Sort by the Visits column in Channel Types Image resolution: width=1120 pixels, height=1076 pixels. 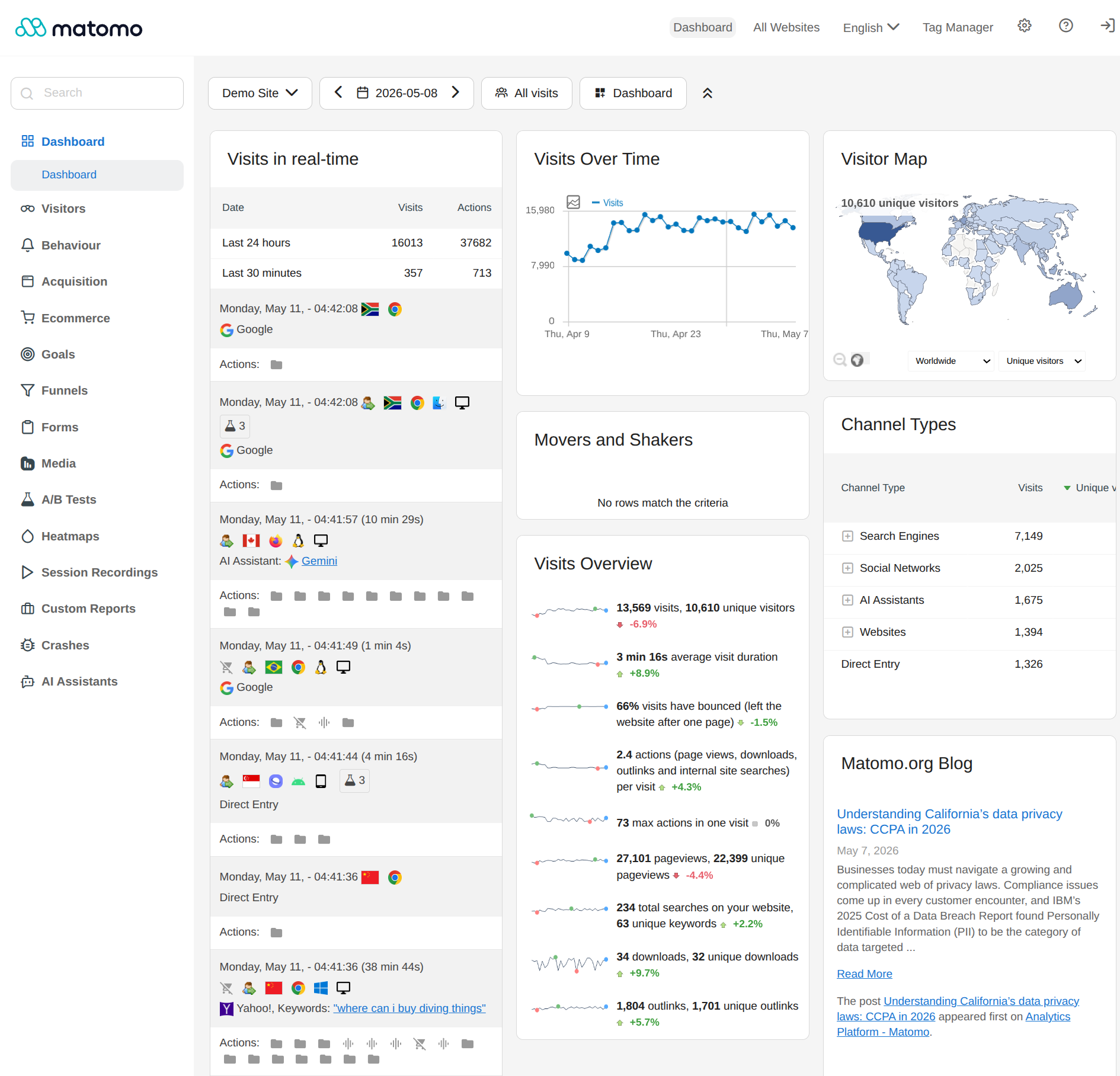point(1030,488)
